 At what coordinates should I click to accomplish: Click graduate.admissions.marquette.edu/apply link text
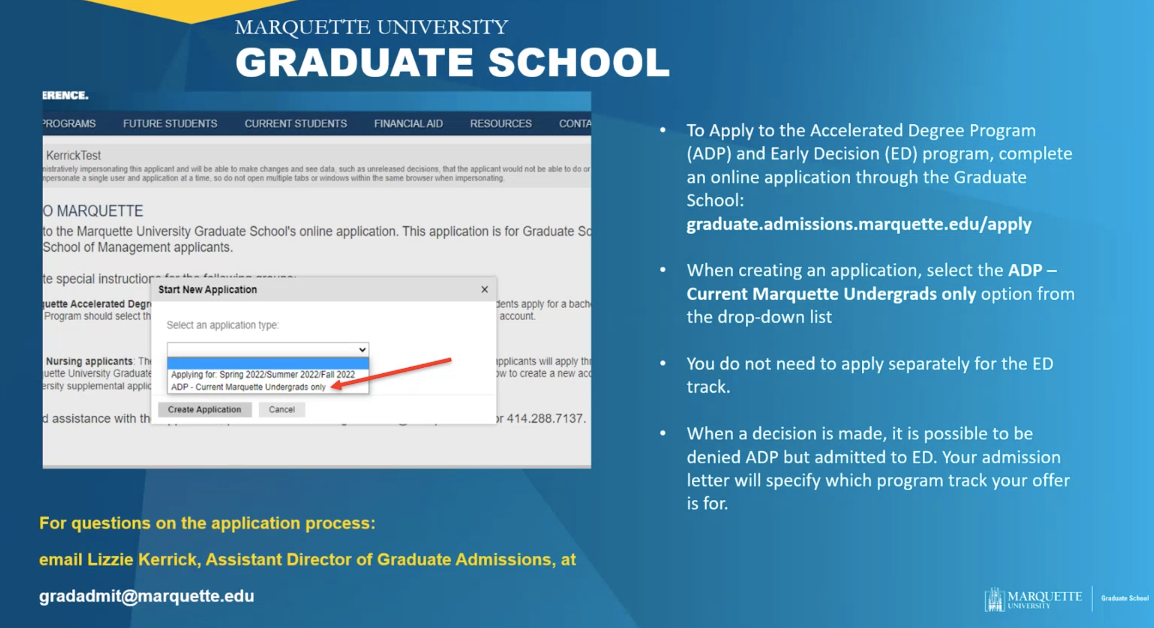click(859, 224)
